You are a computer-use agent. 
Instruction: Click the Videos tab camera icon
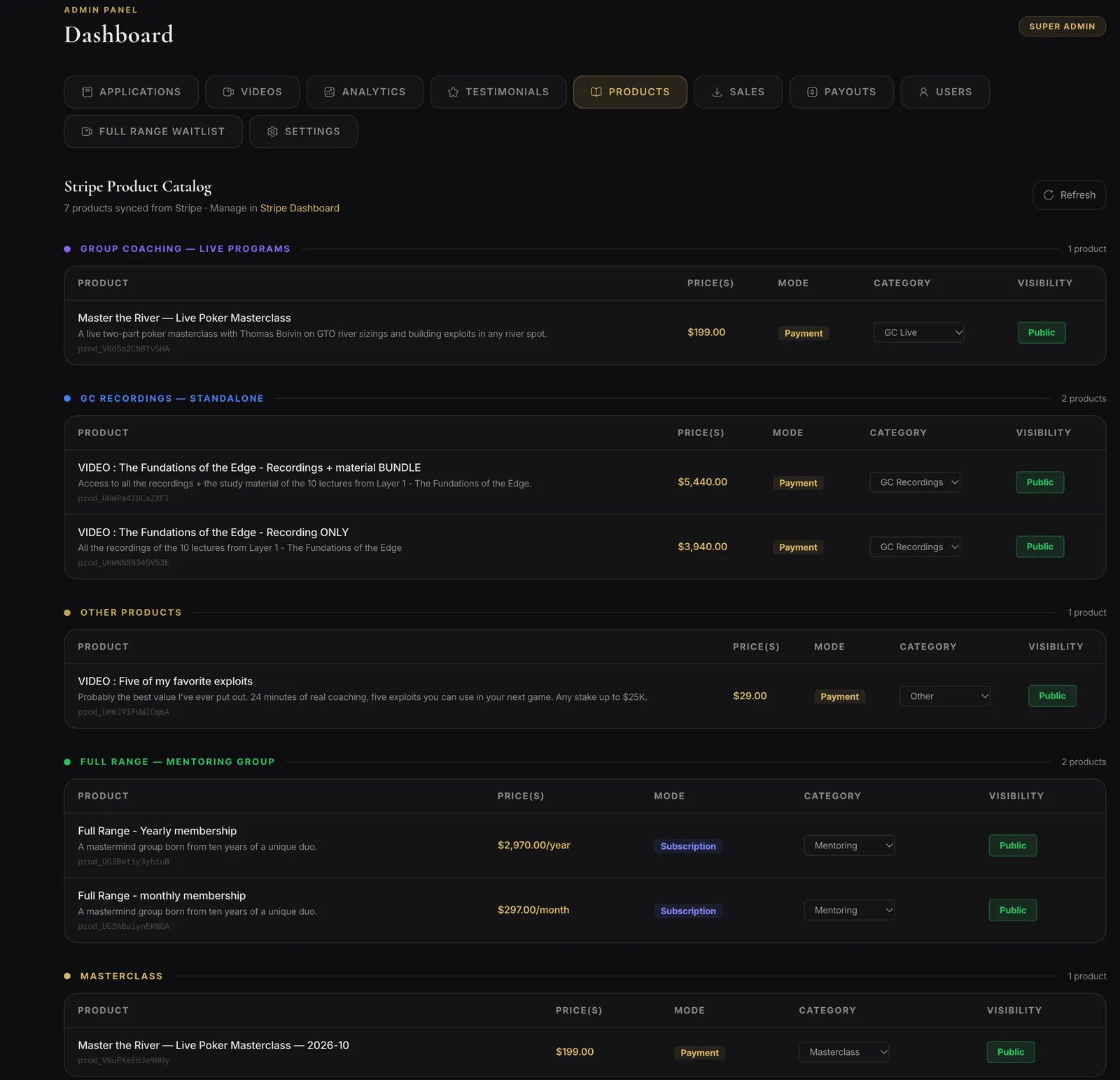pos(228,92)
